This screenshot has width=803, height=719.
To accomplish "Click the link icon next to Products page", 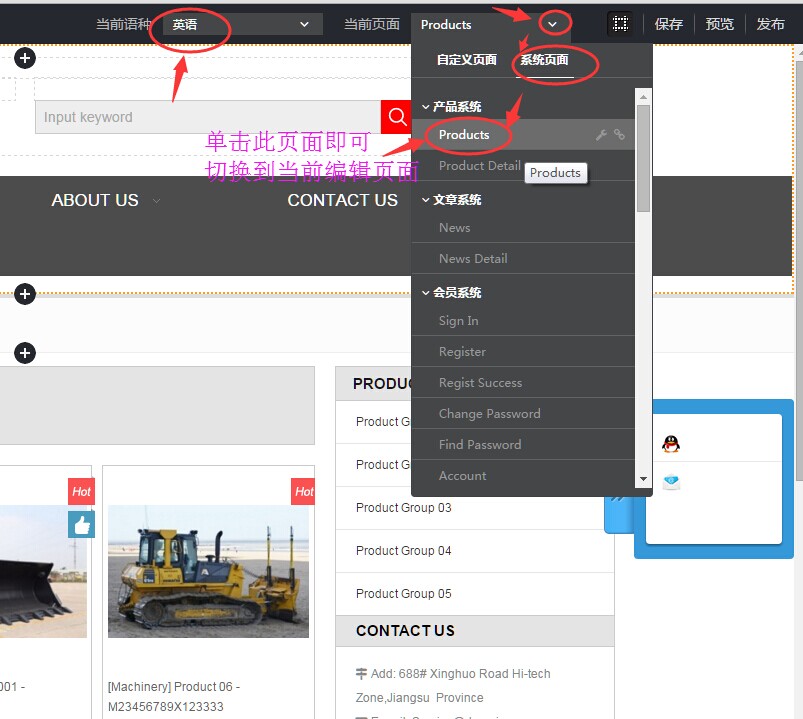I will [620, 134].
